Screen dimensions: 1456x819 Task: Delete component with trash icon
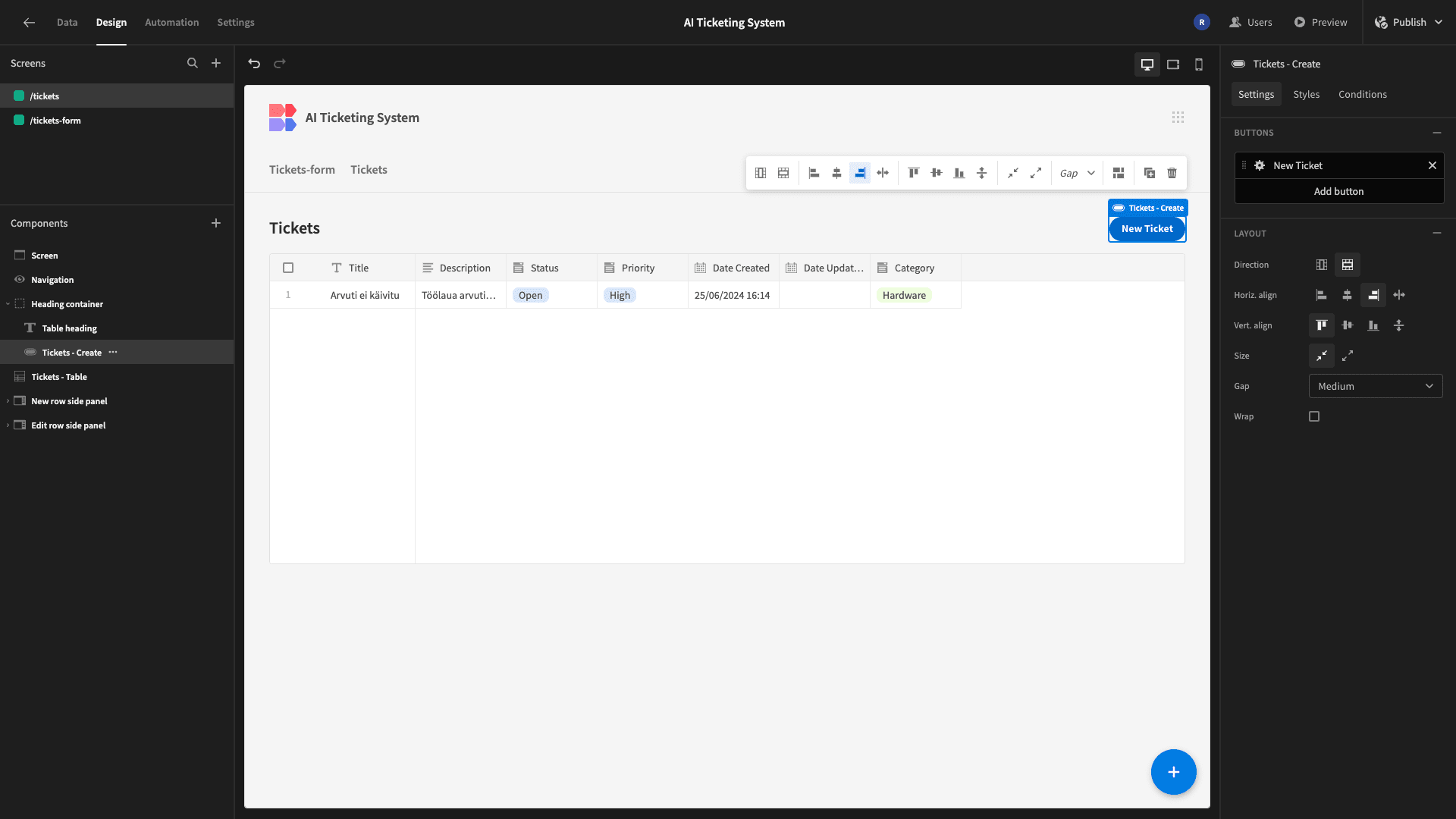point(1172,173)
